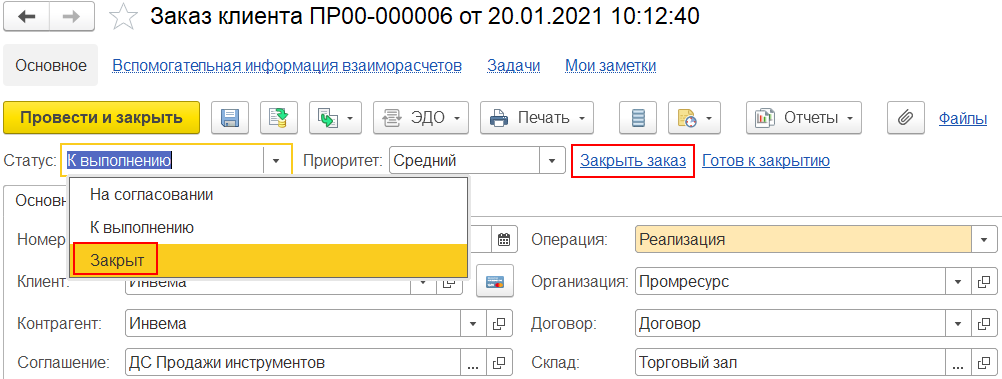Click the Контрагент field Инвема
This screenshot has height=379, width=1002.
(293, 324)
